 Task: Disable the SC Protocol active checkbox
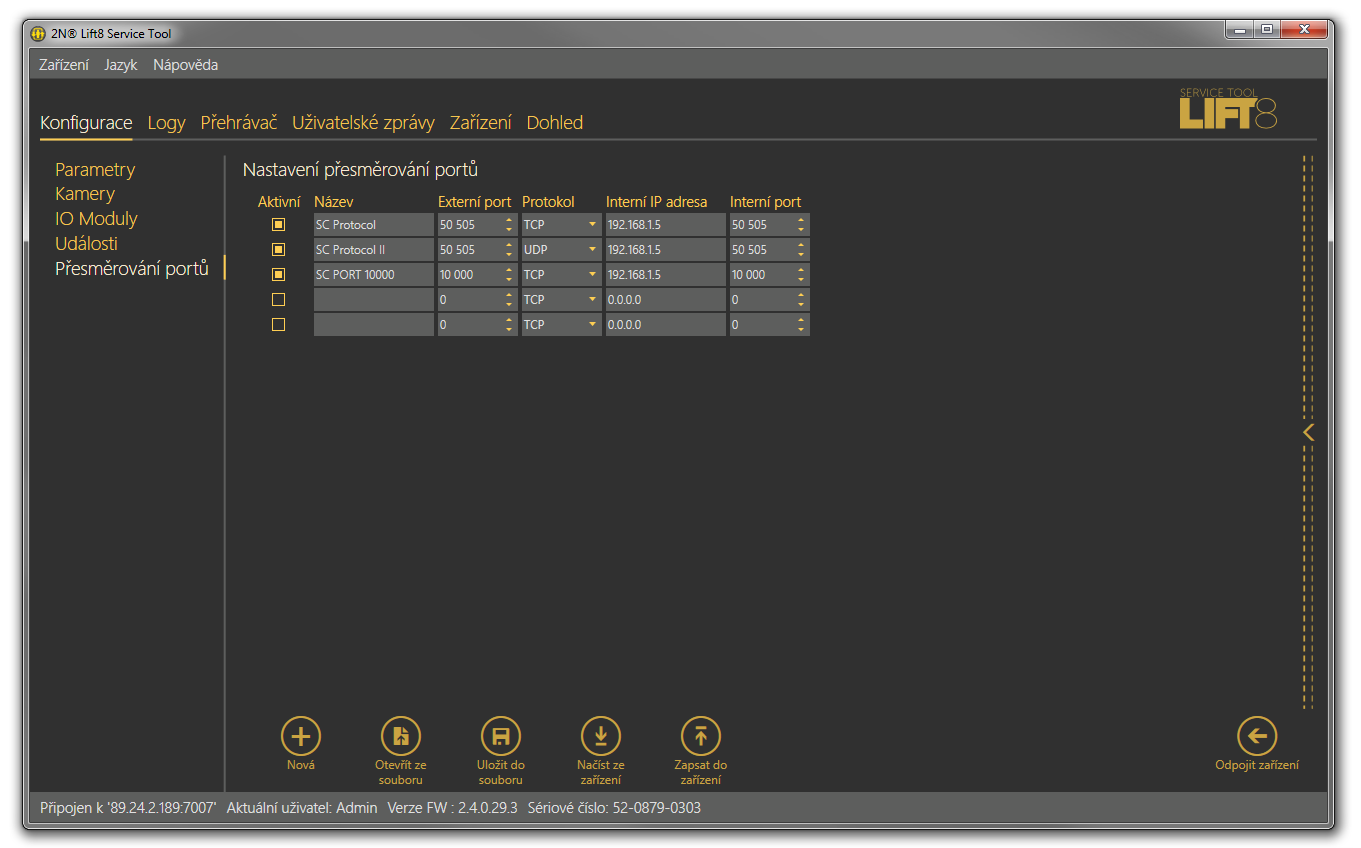279,225
